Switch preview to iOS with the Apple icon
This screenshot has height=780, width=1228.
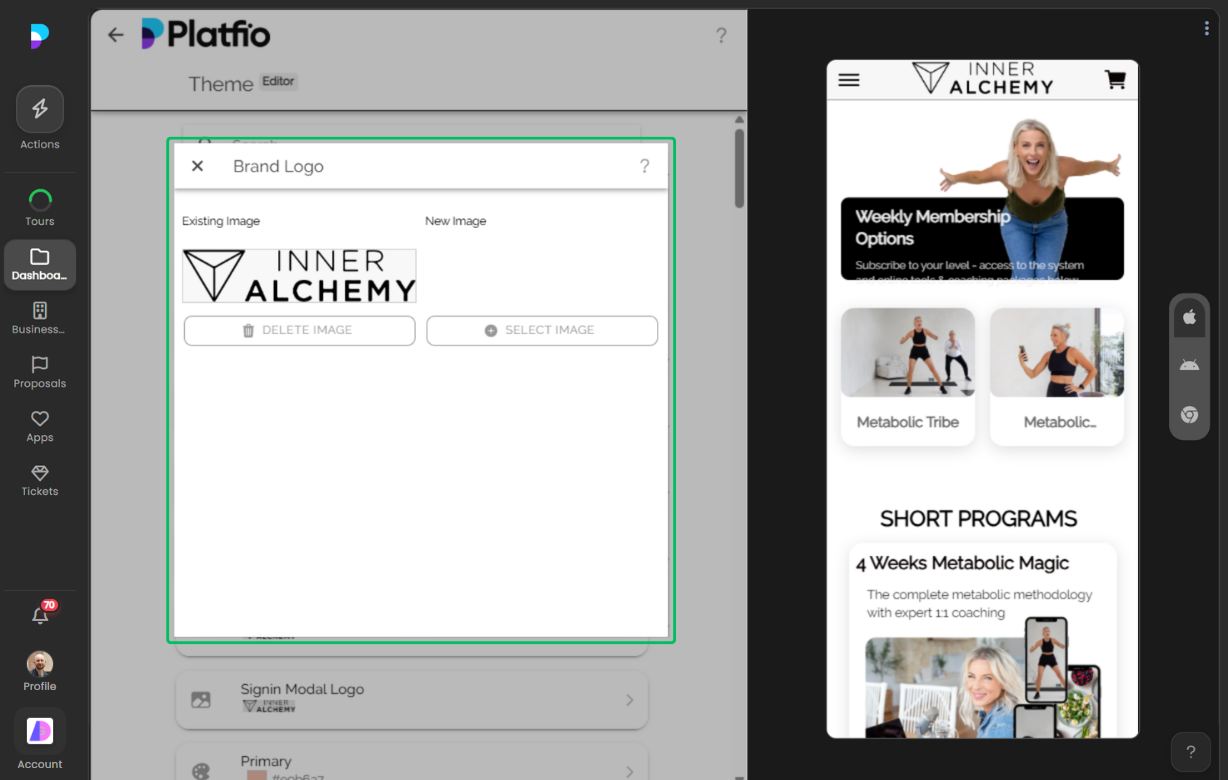(1189, 317)
